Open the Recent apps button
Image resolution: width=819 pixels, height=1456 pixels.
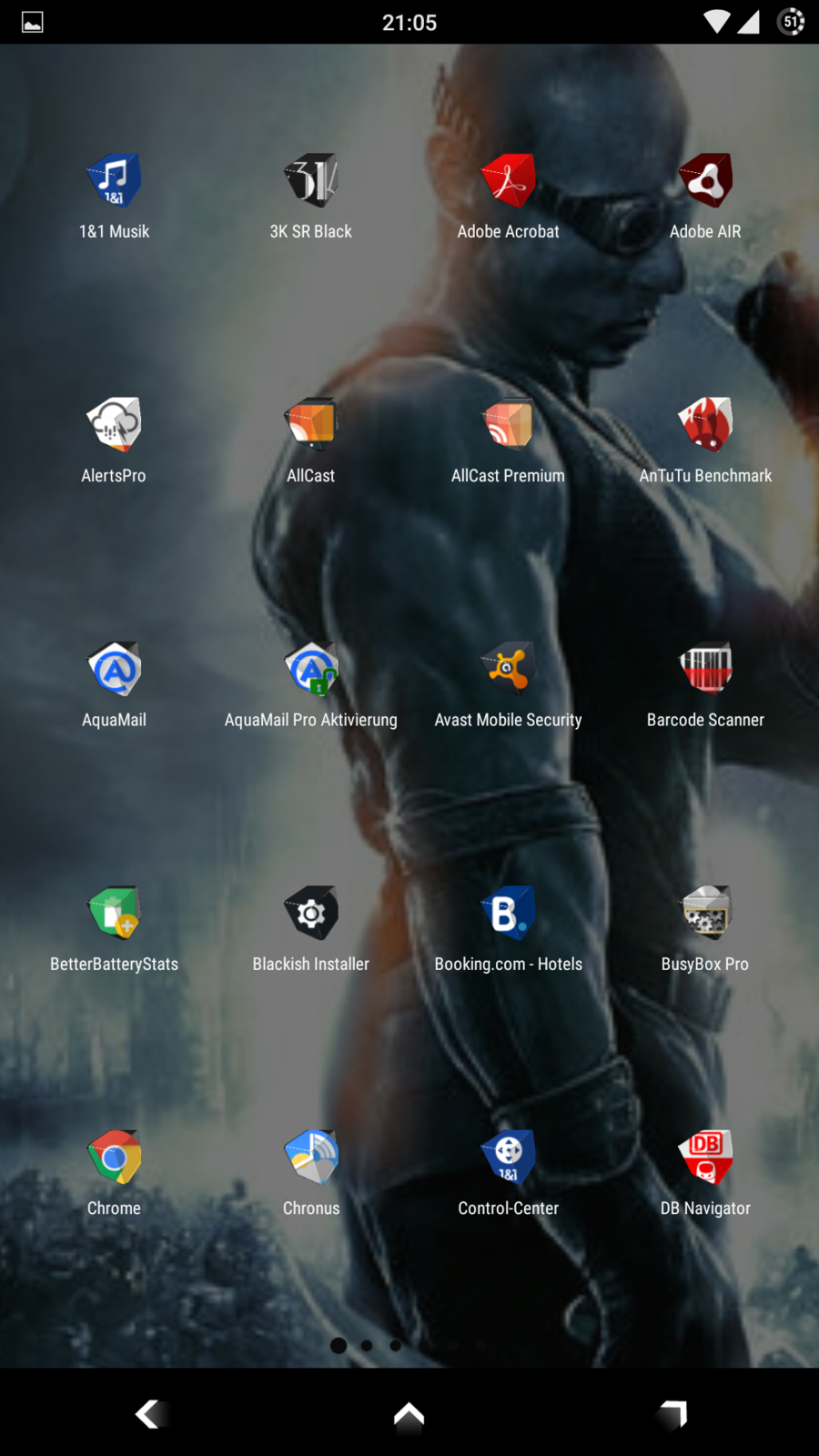pos(672,1413)
